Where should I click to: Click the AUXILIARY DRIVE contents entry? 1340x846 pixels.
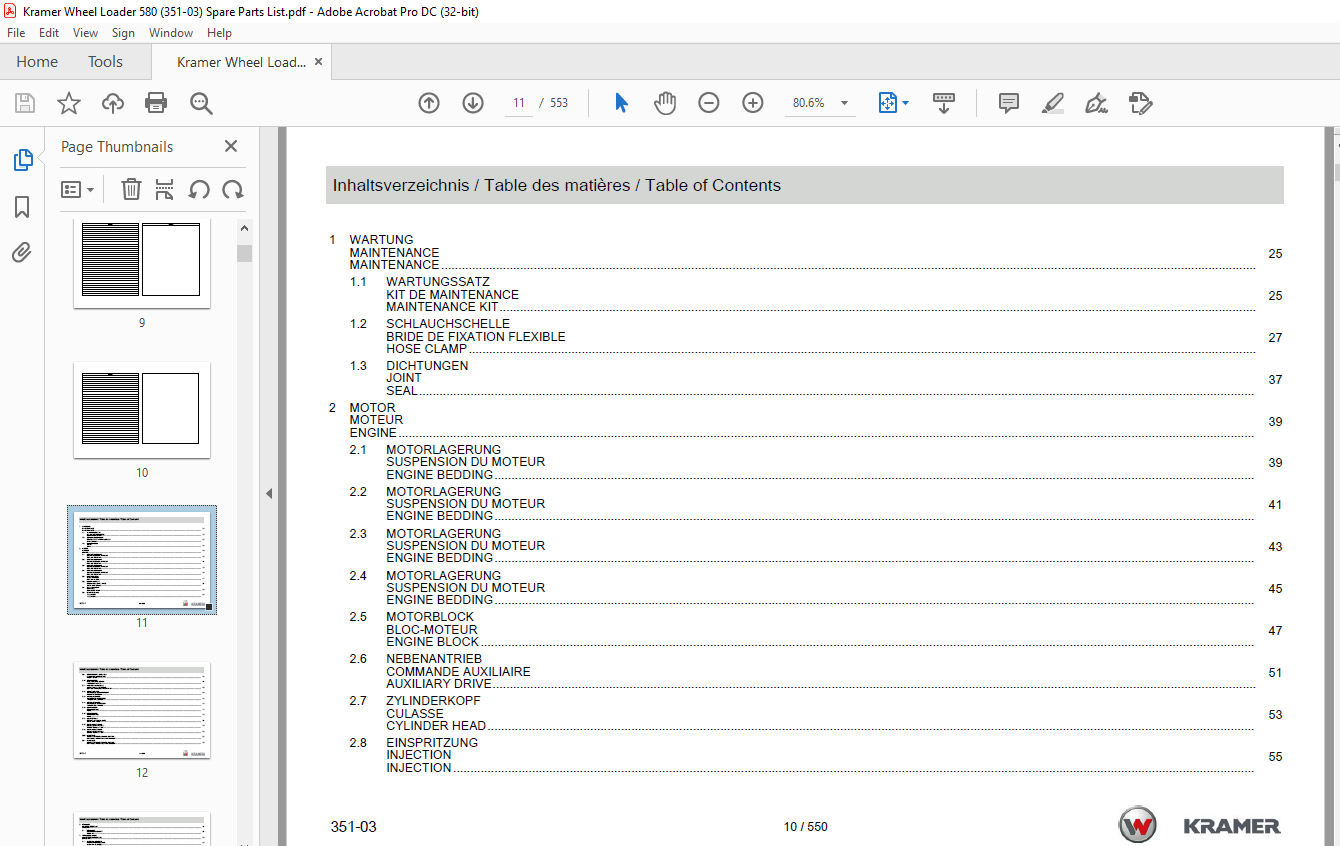(439, 684)
